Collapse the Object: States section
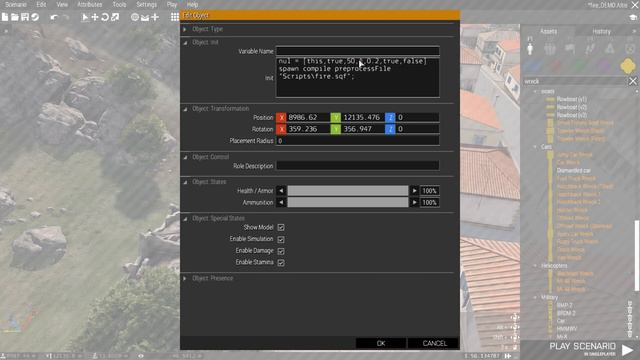 [185, 182]
